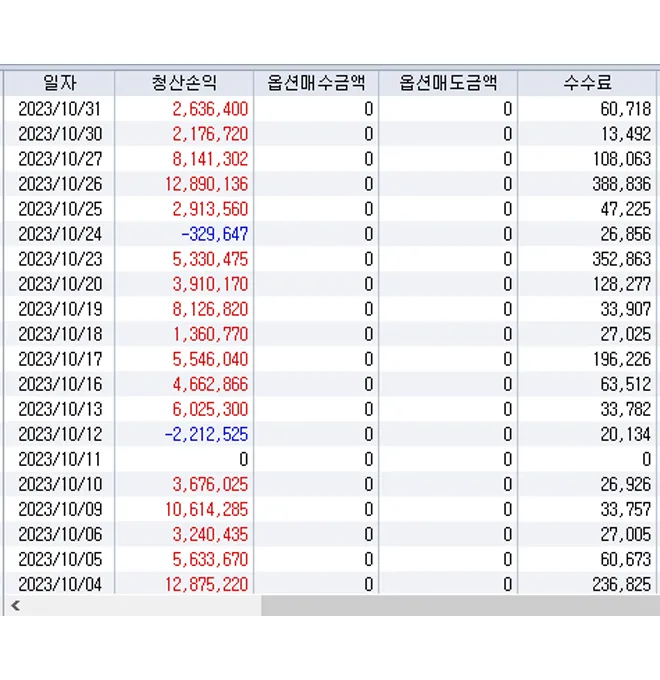Click fee value 196,226
660x680 pixels.
pyautogui.click(x=622, y=360)
